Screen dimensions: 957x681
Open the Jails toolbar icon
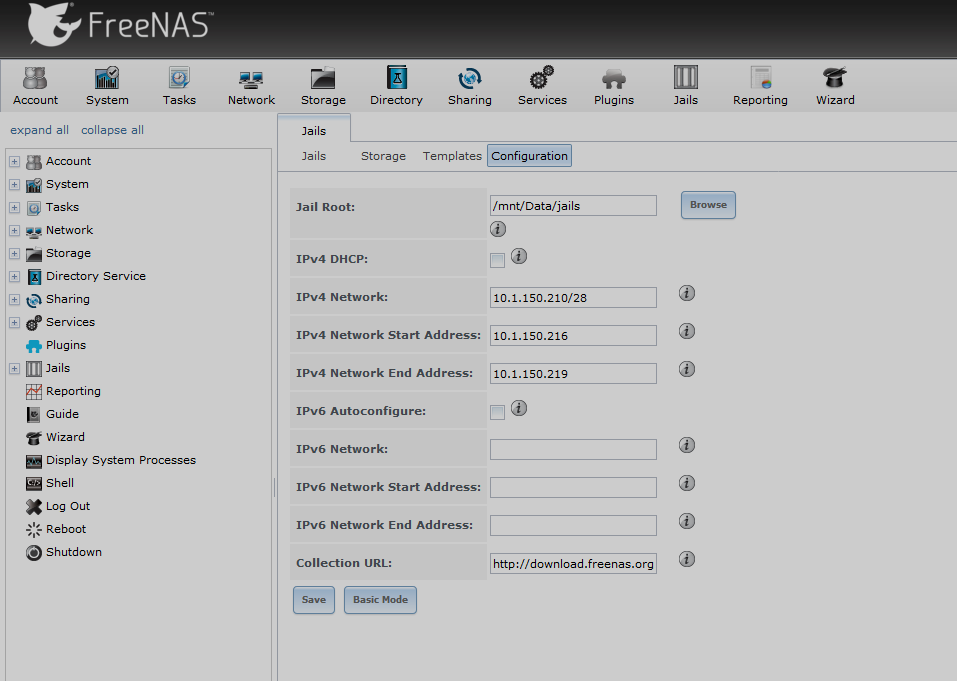pyautogui.click(x=685, y=86)
